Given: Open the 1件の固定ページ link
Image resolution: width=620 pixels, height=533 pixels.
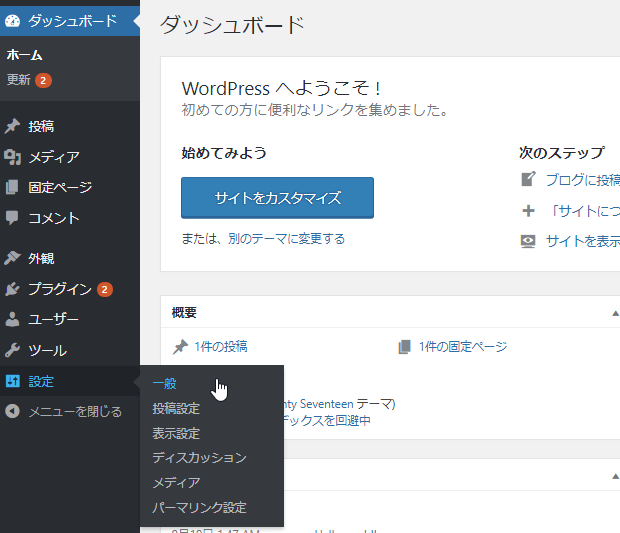Looking at the screenshot, I should tap(463, 347).
